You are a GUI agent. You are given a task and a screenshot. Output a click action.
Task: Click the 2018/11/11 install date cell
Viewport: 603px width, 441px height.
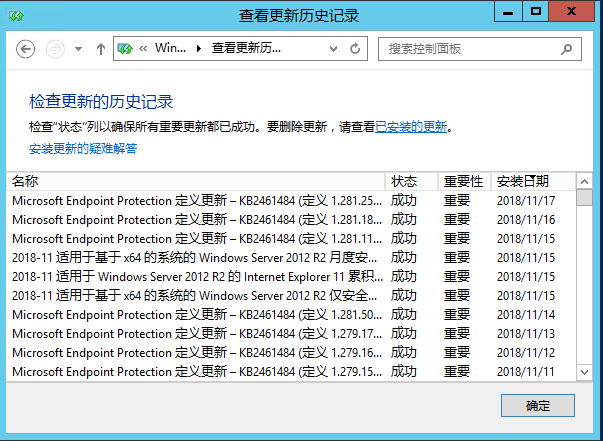(526, 372)
